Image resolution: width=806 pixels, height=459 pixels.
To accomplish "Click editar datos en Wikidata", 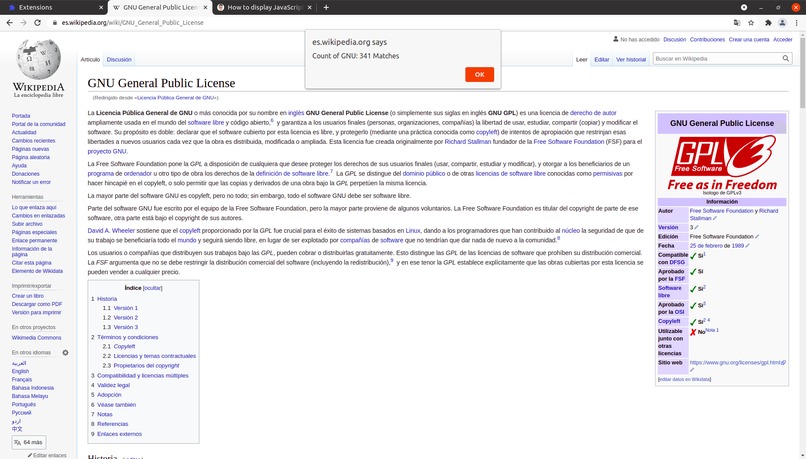I will click(685, 379).
